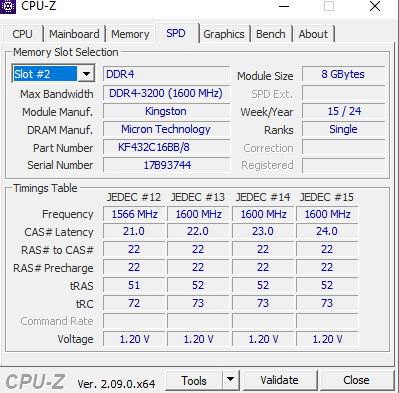
Task: Open the Mainboard tab
Action: [74, 34]
